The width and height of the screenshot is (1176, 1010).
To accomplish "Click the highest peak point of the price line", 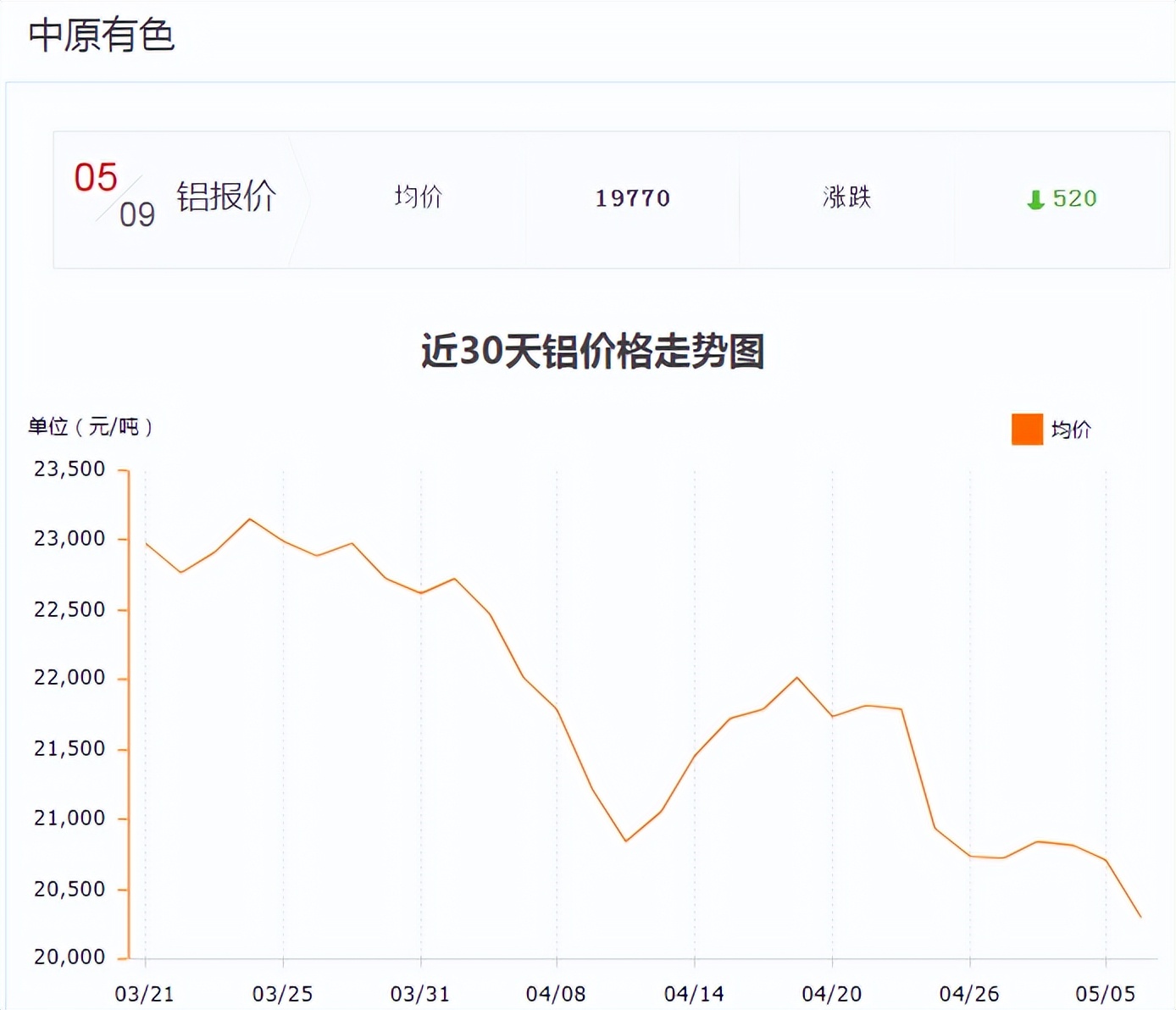I will pos(249,519).
